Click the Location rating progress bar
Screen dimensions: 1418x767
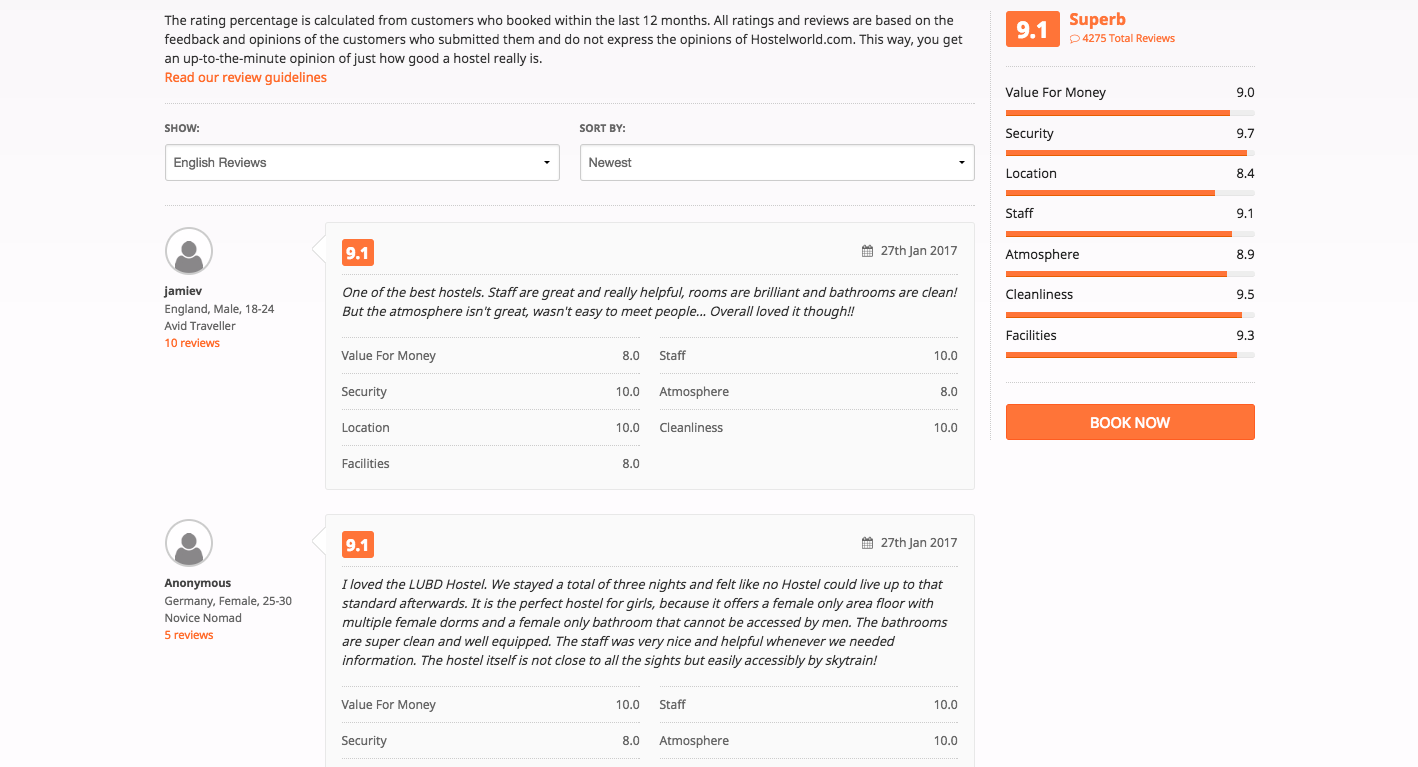pyautogui.click(x=1129, y=193)
